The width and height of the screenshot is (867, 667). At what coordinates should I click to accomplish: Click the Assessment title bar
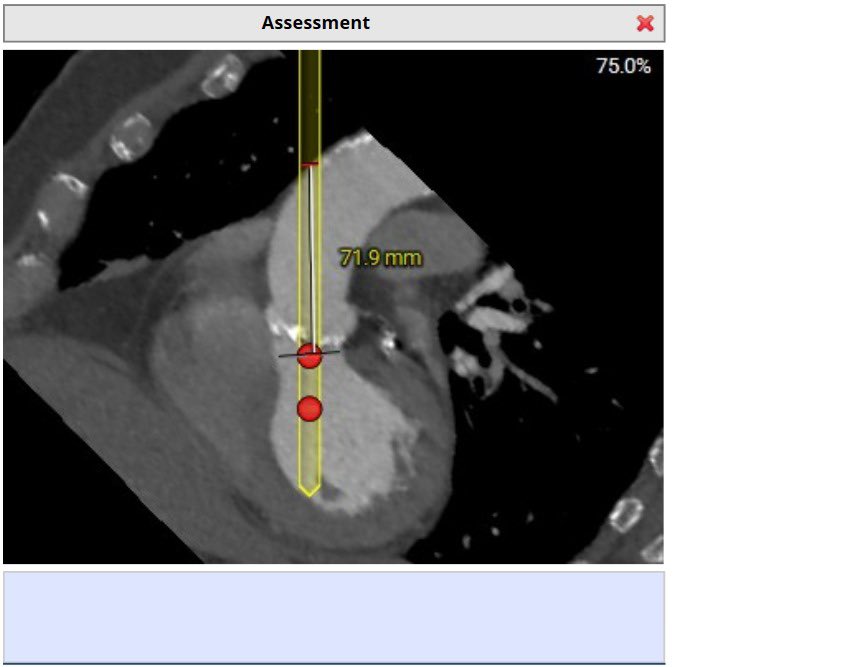tap(334, 23)
